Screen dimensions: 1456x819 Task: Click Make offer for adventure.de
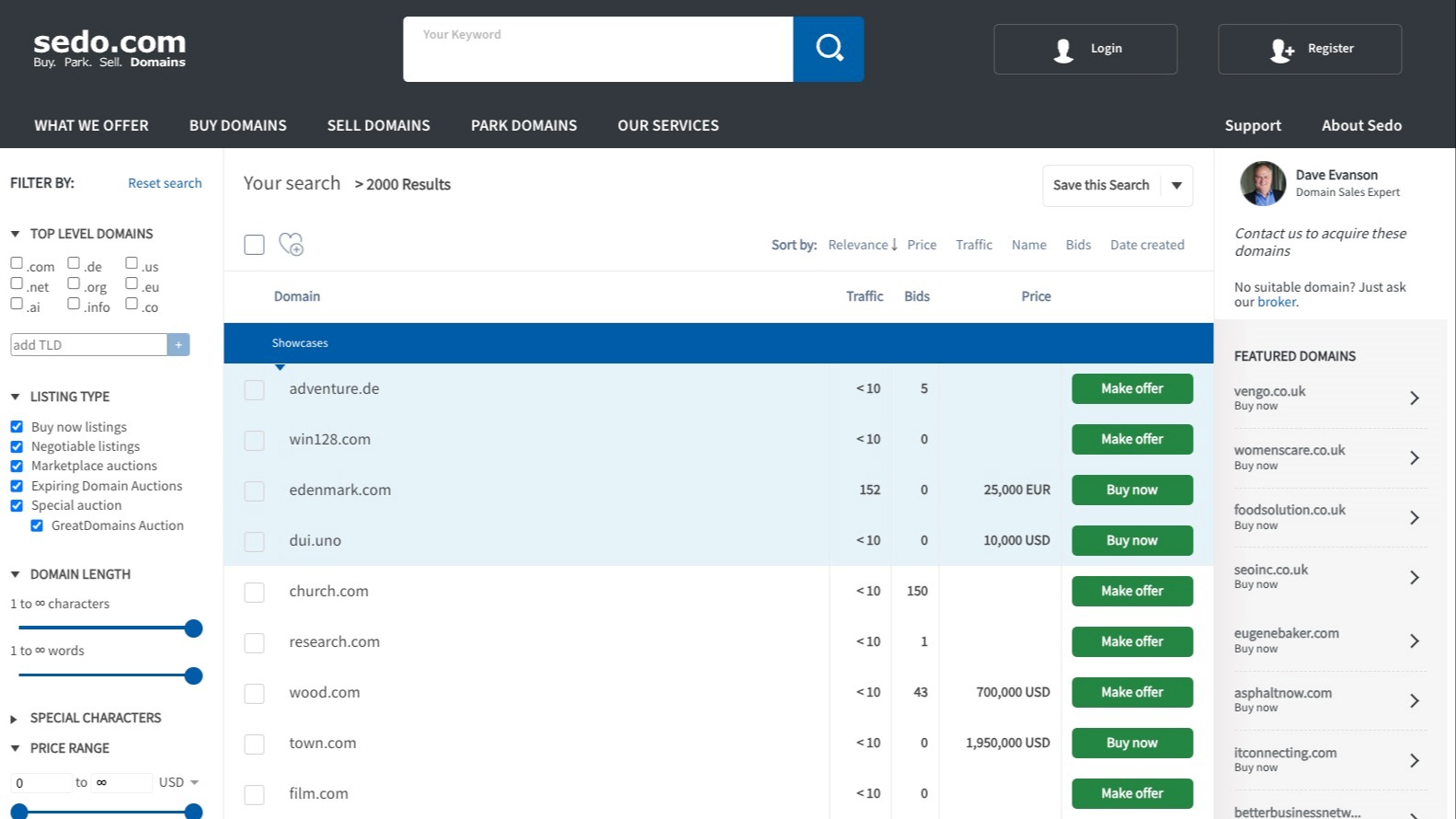pyautogui.click(x=1132, y=388)
